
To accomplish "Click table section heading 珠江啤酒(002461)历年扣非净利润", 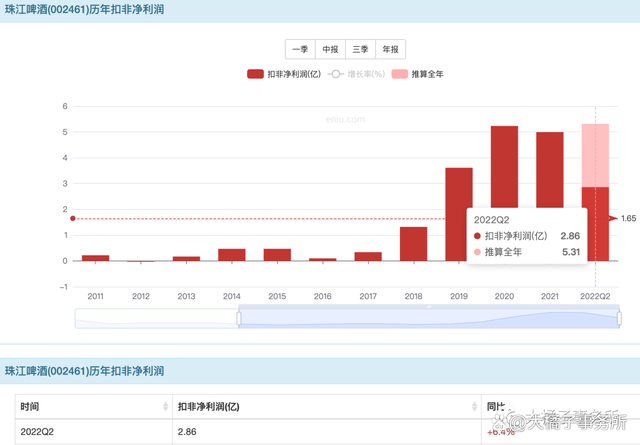I will click(84, 371).
